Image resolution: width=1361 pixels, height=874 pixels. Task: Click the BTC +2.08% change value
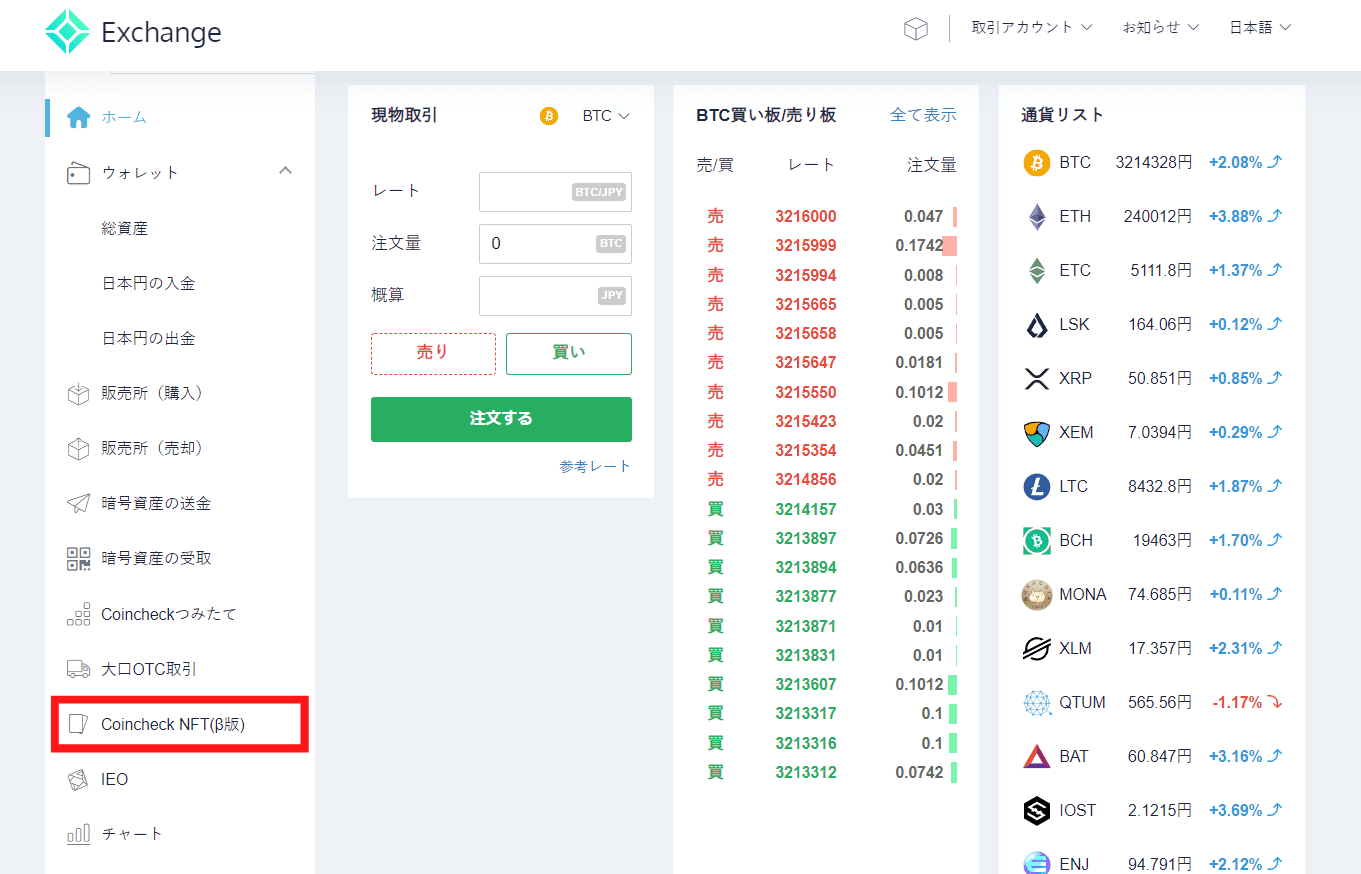(x=1235, y=162)
